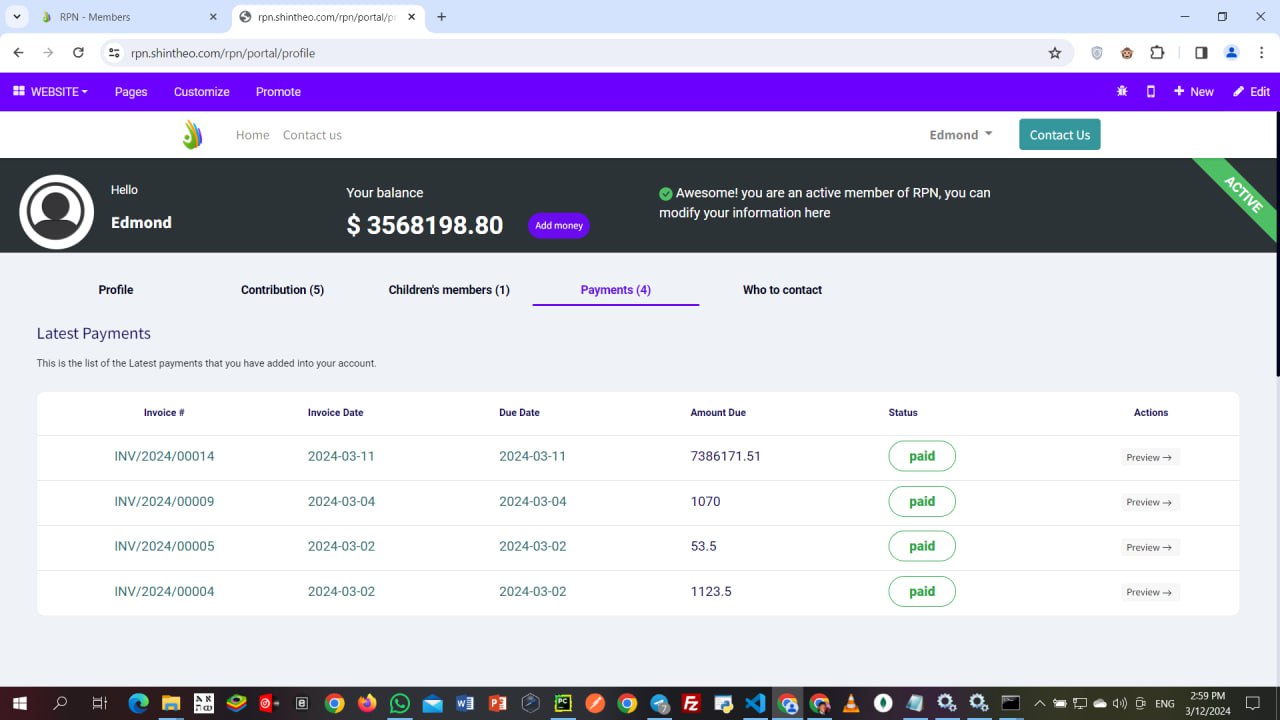Image resolution: width=1280 pixels, height=720 pixels.
Task: Click the address bar URL
Action: point(222,53)
